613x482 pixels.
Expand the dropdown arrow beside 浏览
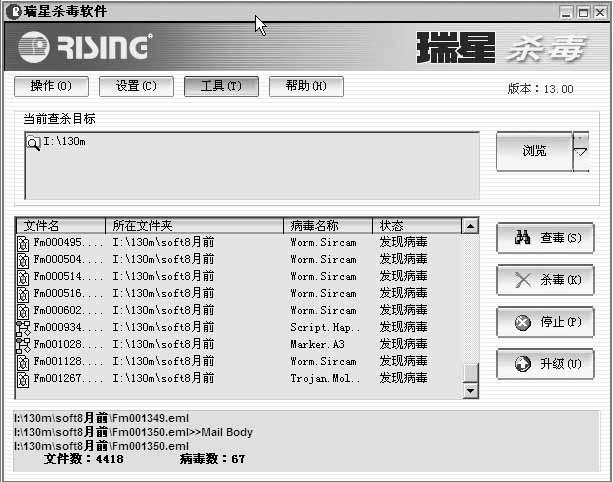pos(581,151)
